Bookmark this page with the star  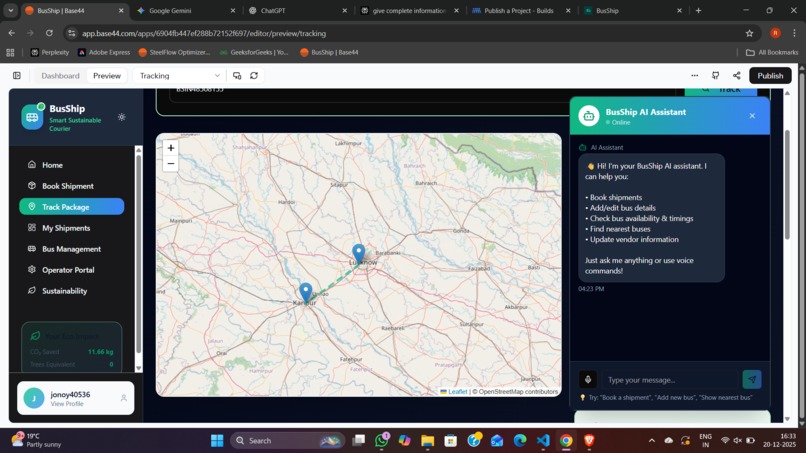[749, 33]
